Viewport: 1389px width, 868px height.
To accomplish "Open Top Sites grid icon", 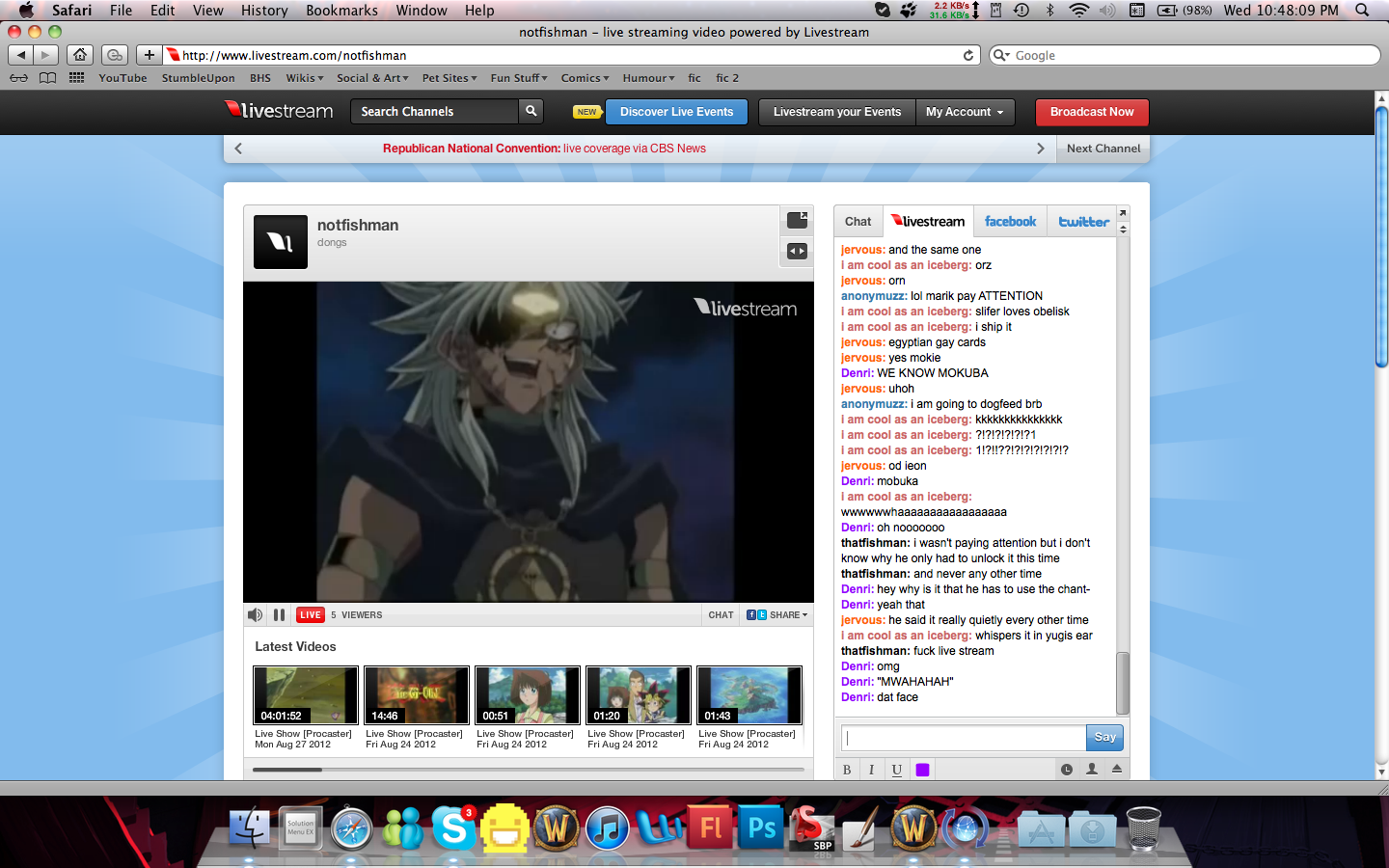I will tap(76, 78).
